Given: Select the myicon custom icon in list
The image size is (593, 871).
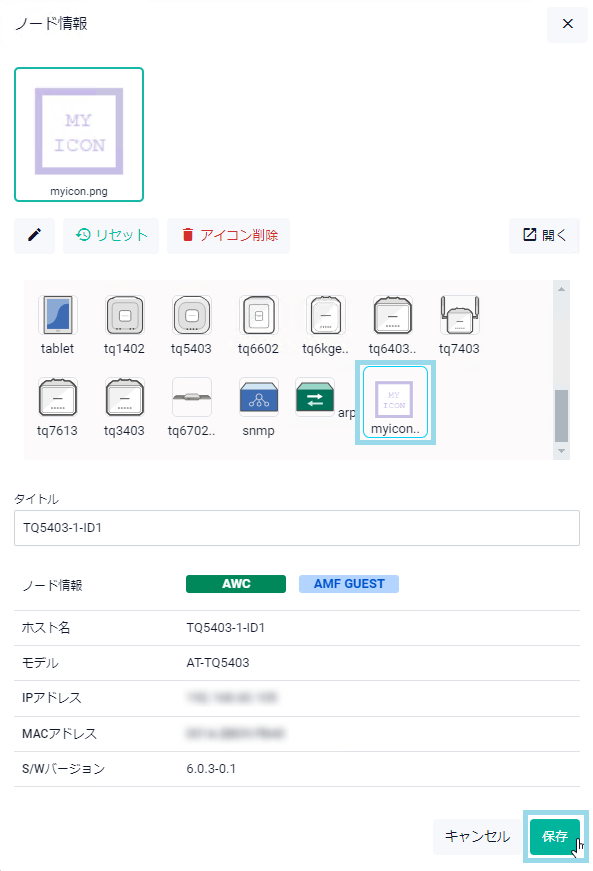Looking at the screenshot, I should click(395, 403).
